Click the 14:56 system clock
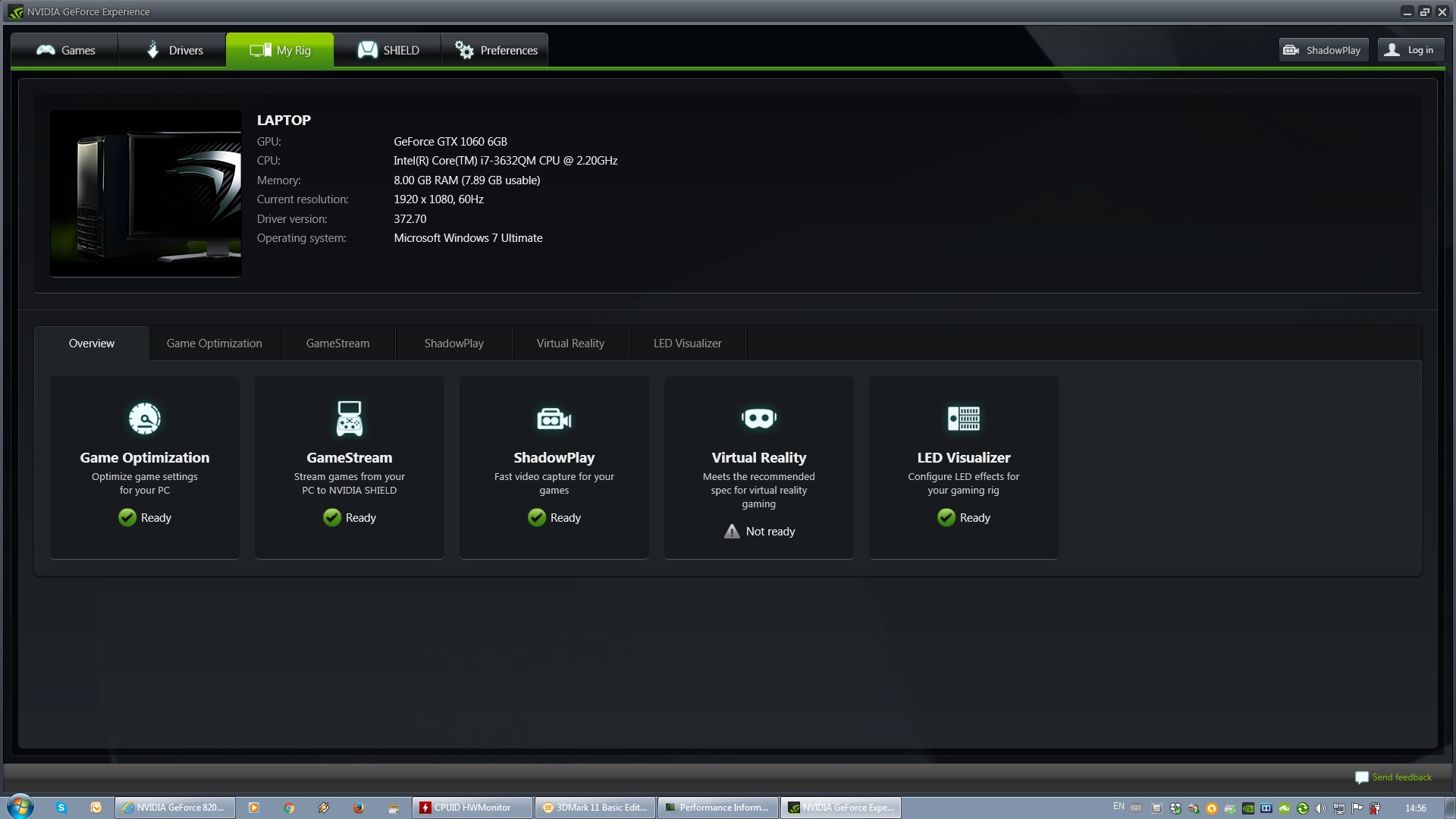Screen dimensions: 1456x819 pos(1415,808)
